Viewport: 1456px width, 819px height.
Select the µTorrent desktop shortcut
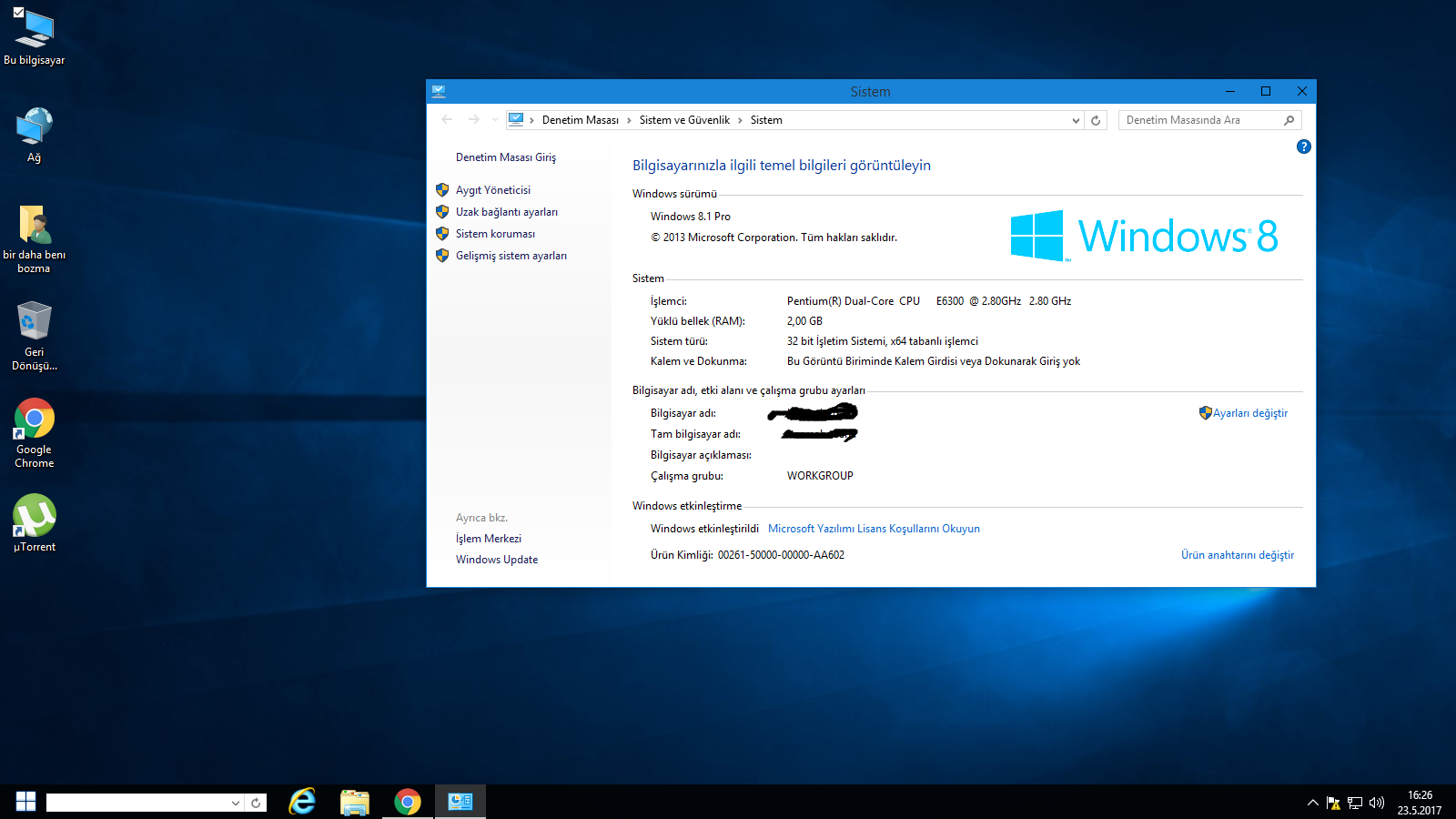(x=34, y=523)
